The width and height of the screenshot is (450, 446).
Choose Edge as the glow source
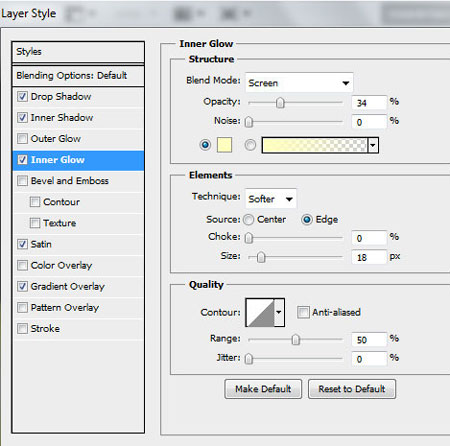click(307, 220)
